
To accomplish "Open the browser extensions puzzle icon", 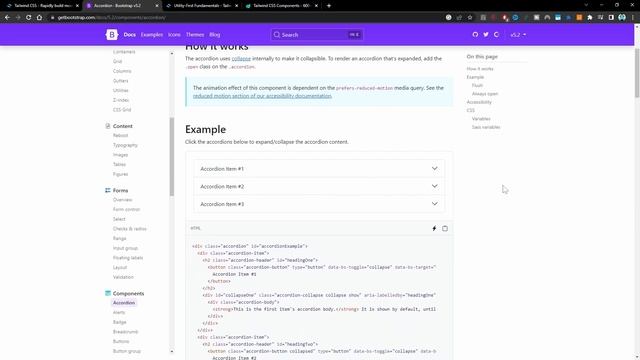I will click(x=590, y=18).
